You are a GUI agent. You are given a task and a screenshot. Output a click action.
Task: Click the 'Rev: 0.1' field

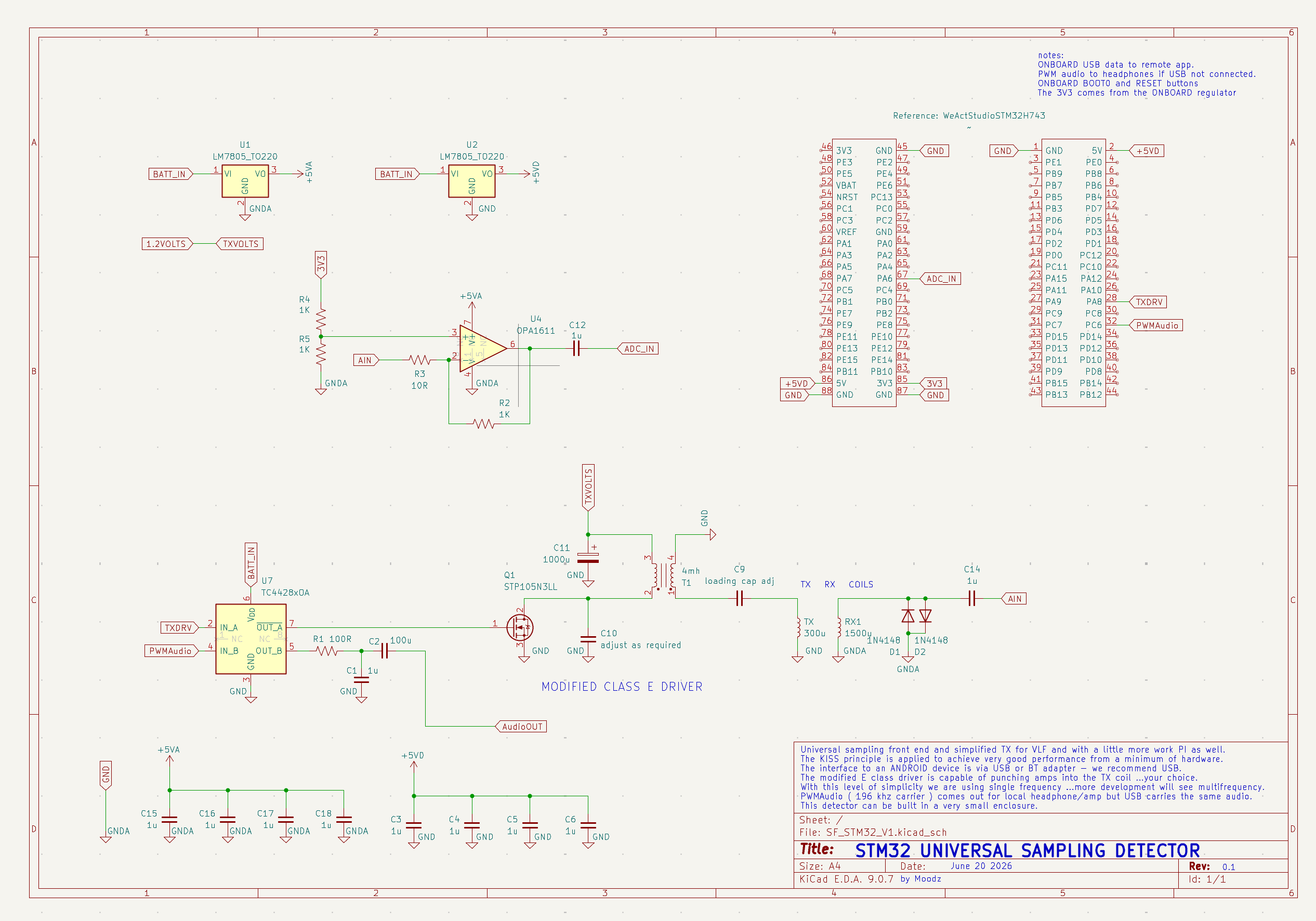coord(1212,866)
